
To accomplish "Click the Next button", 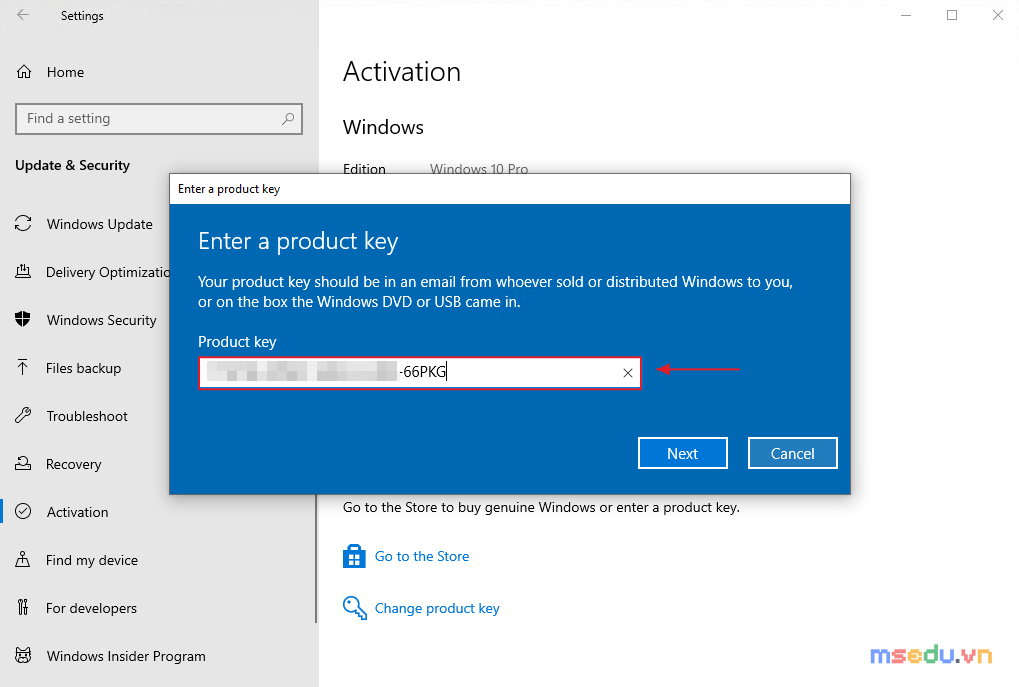I will (x=682, y=453).
